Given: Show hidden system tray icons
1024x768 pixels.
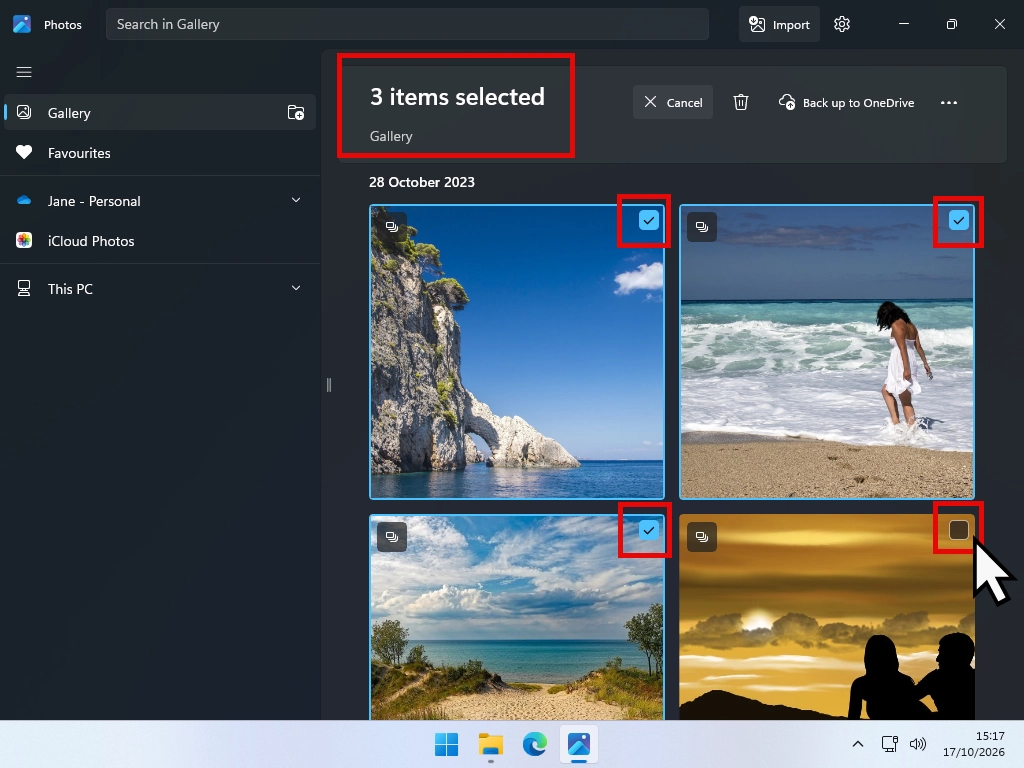Looking at the screenshot, I should (x=858, y=744).
